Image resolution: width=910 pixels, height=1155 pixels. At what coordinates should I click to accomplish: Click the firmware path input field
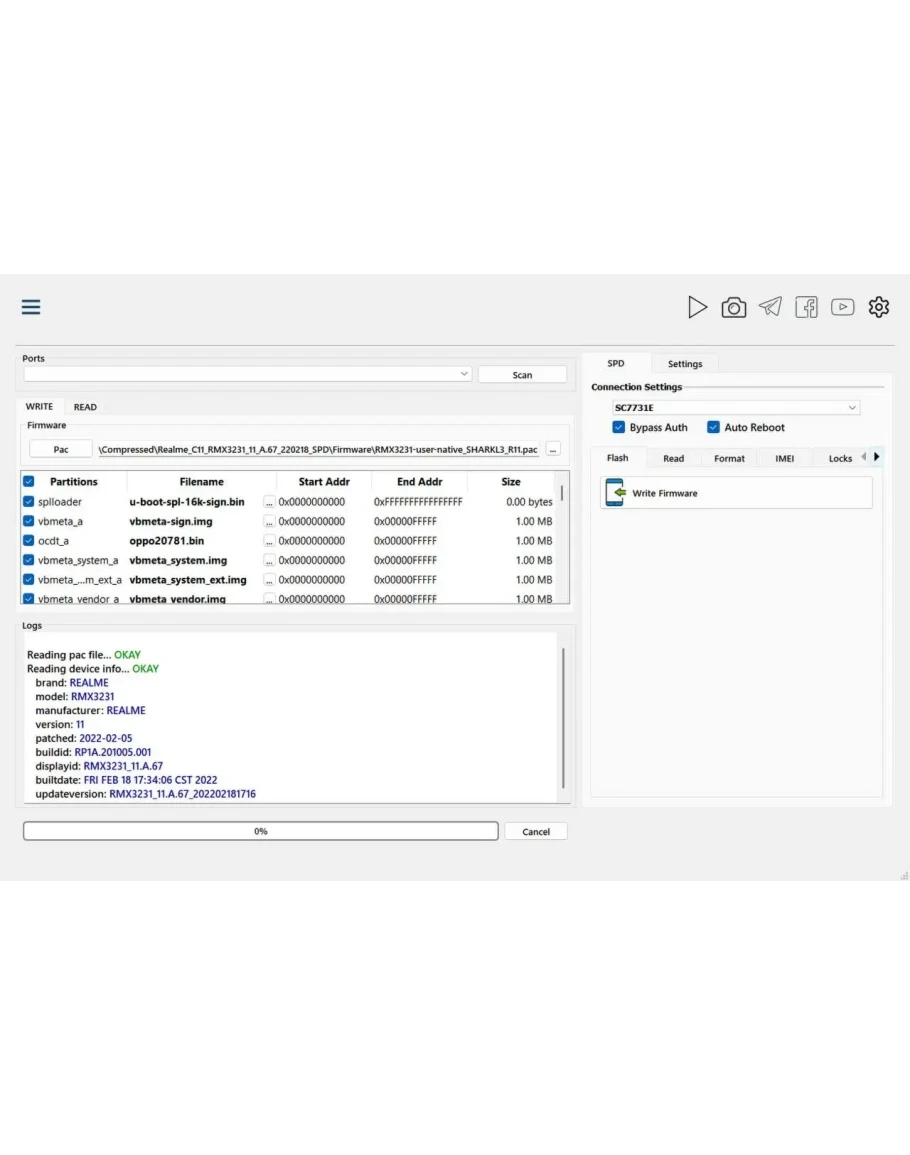318,450
